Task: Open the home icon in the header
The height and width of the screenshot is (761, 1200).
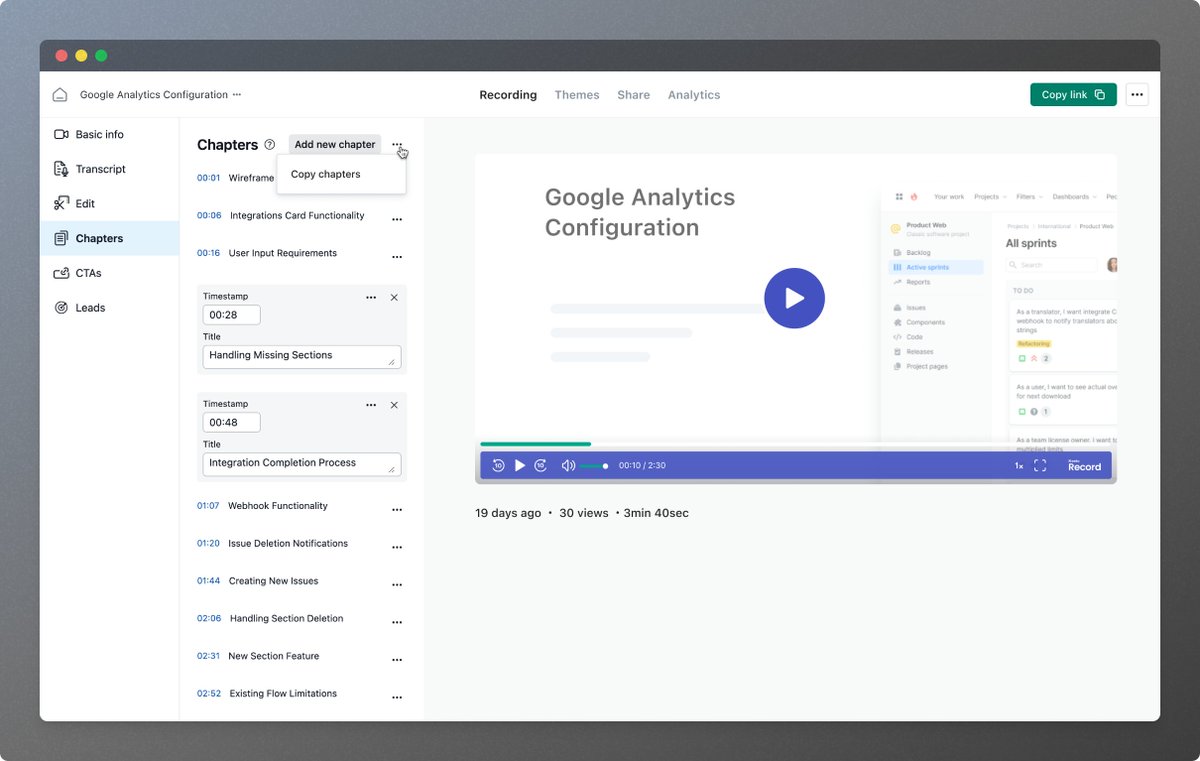Action: (60, 95)
